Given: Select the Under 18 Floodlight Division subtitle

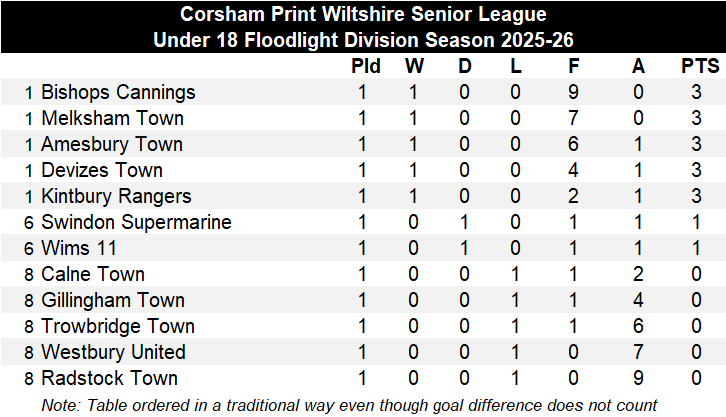Looking at the screenshot, I should click(x=363, y=41).
